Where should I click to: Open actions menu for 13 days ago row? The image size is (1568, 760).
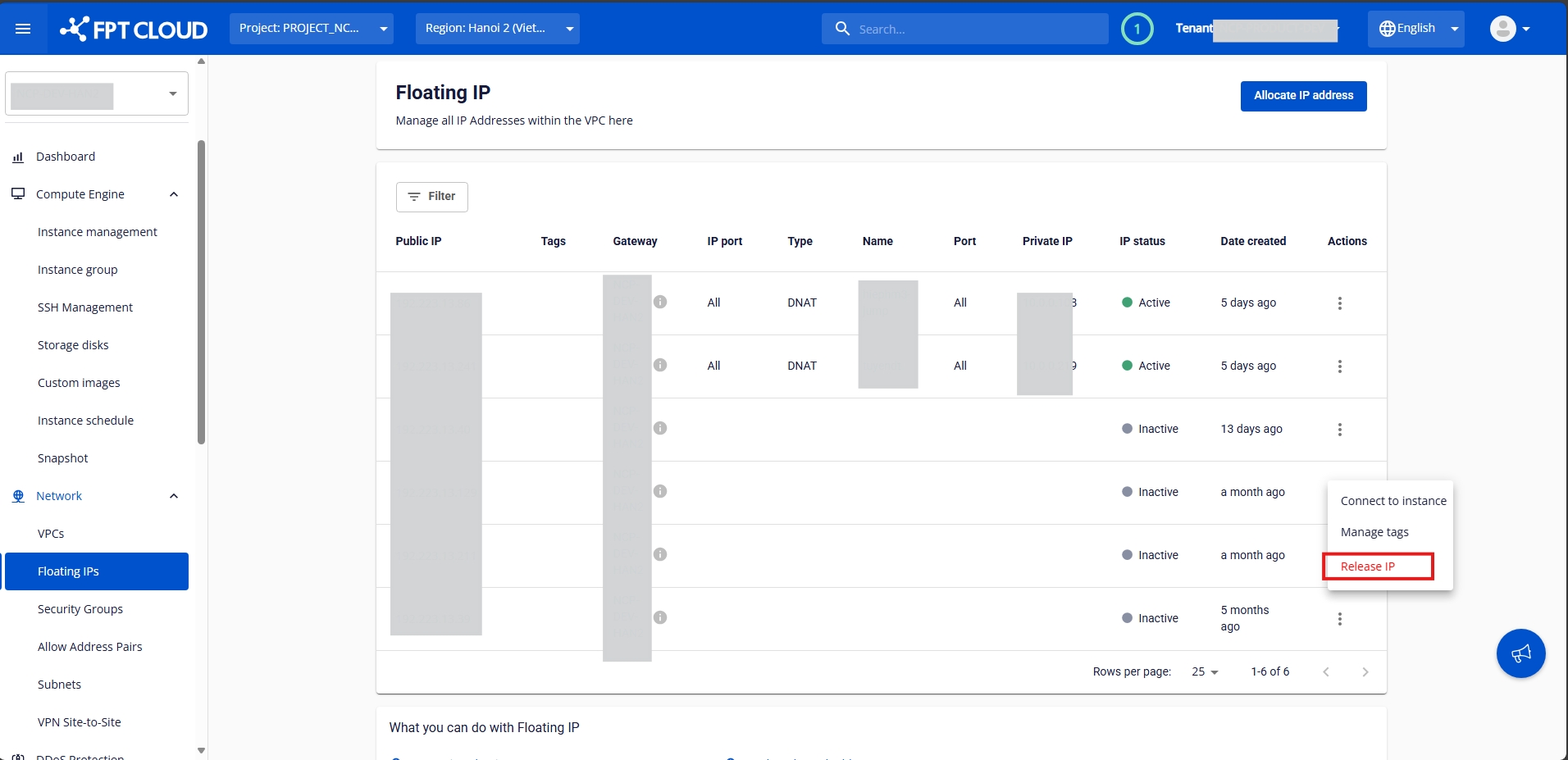click(1339, 430)
